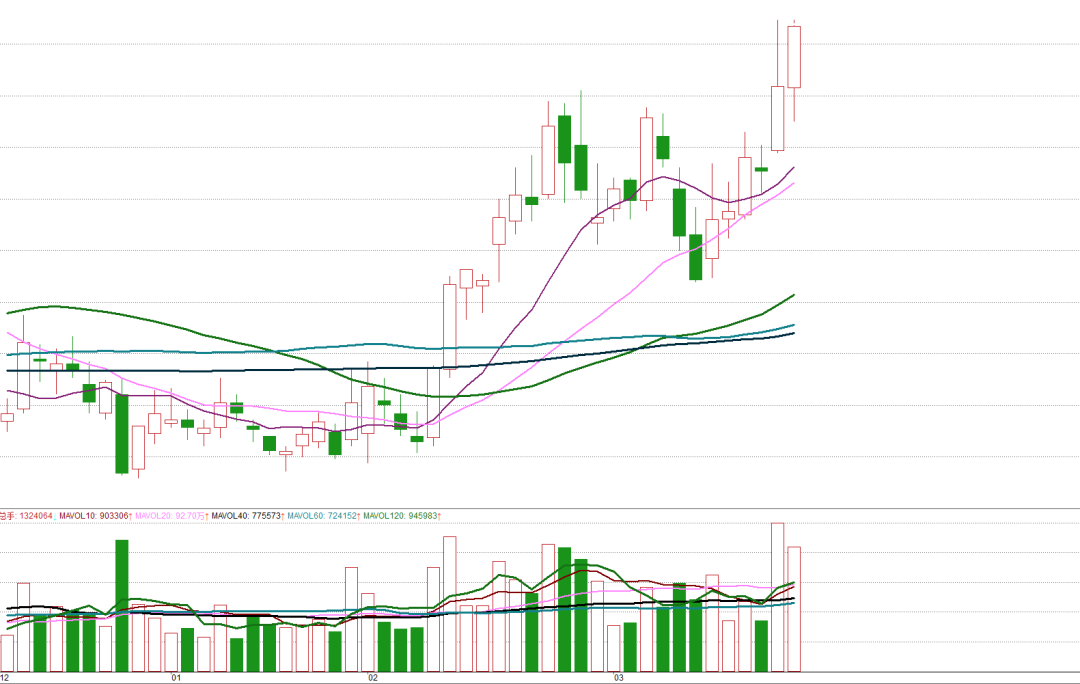
Task: Click the green MAVOL120 indicator label
Action: 401,516
